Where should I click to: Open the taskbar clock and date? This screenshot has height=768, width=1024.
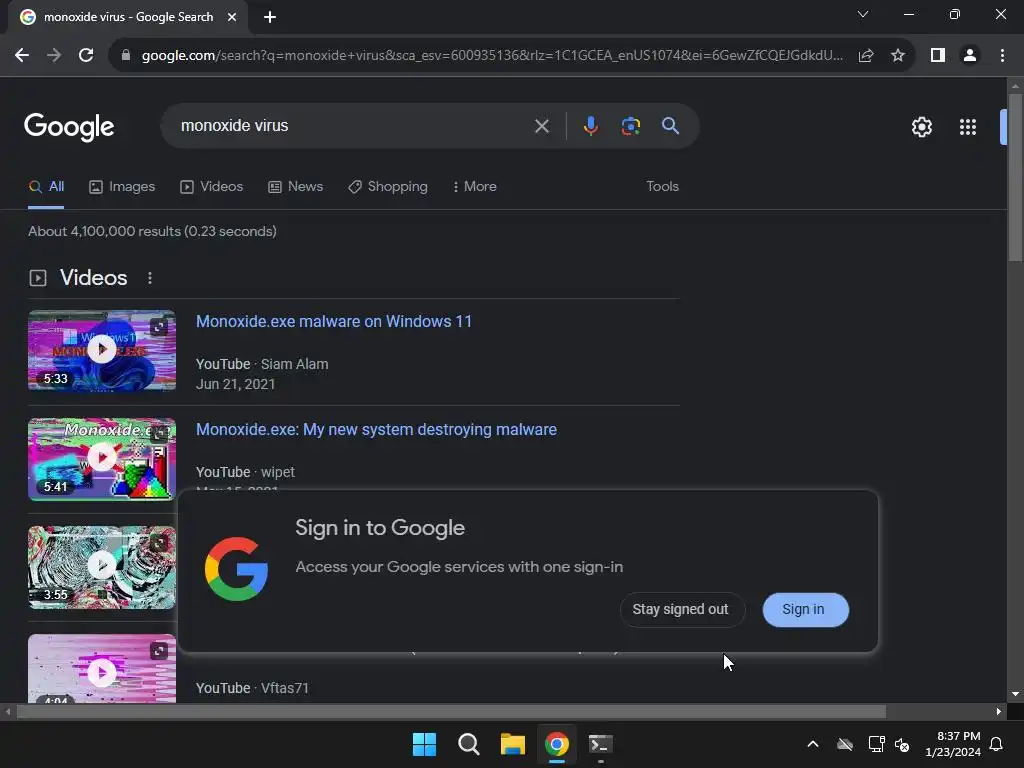click(x=953, y=744)
